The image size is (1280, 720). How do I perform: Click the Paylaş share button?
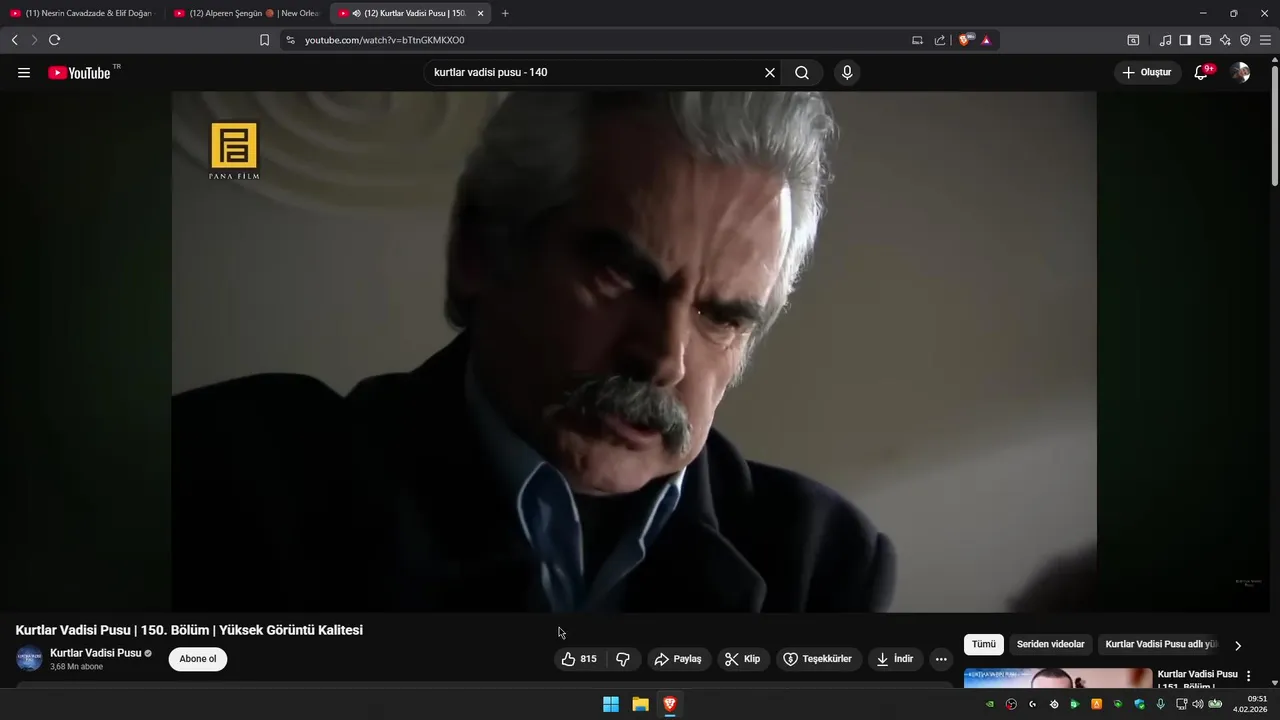click(x=678, y=659)
